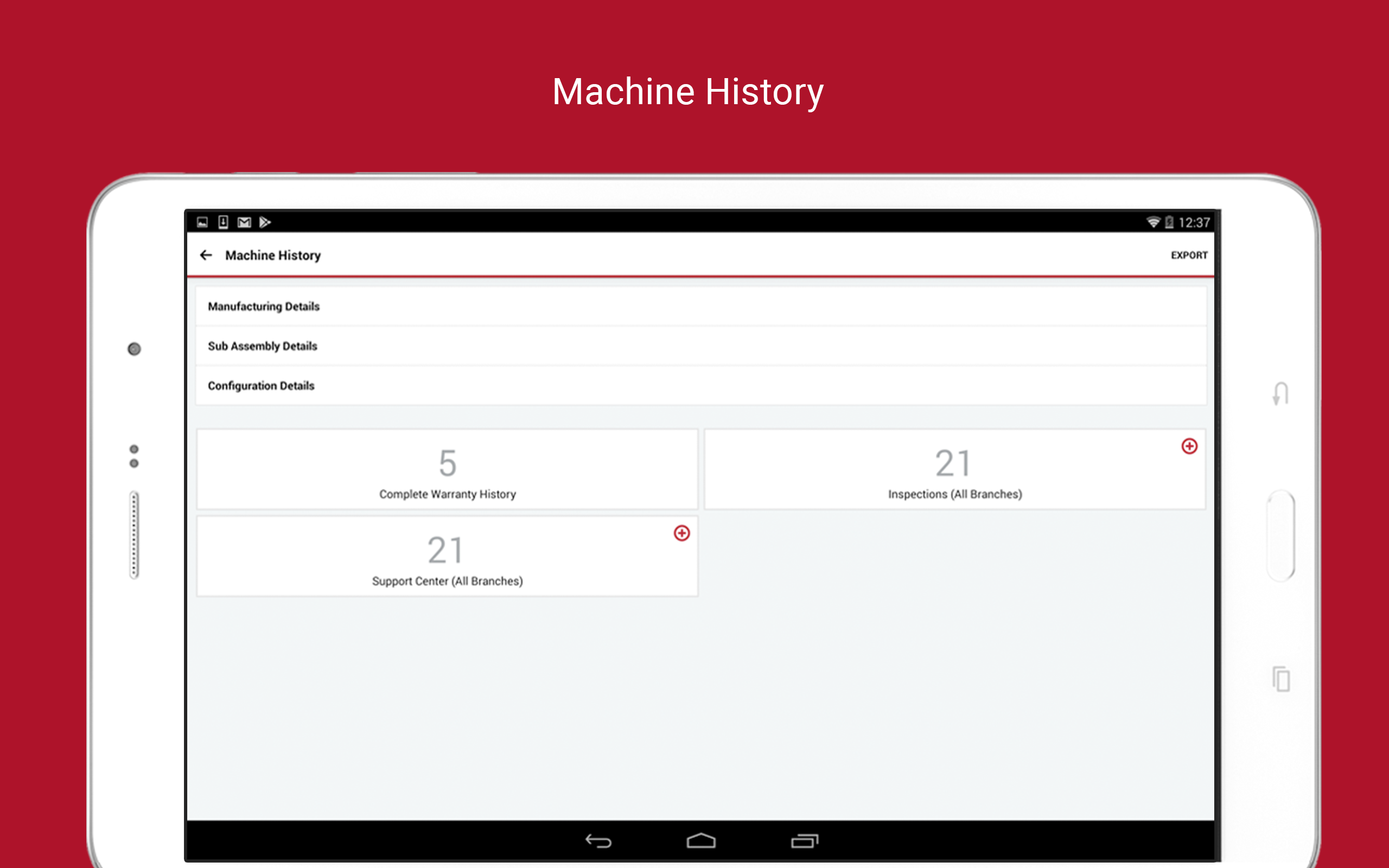This screenshot has height=868, width=1389.
Task: Click the Machine History toolbar title
Action: pos(272,256)
